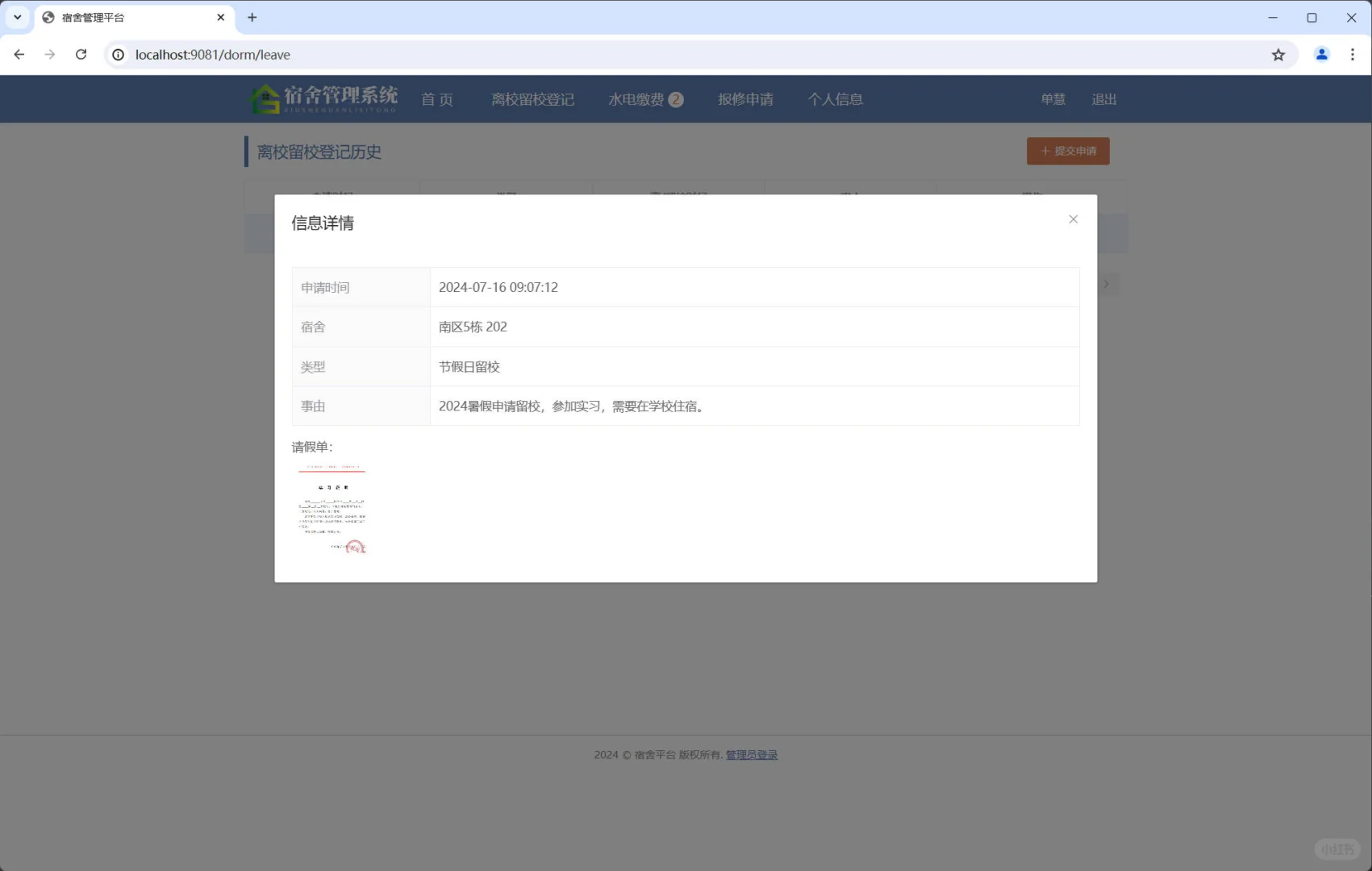Click the notification badge on 水电缴费

(677, 99)
